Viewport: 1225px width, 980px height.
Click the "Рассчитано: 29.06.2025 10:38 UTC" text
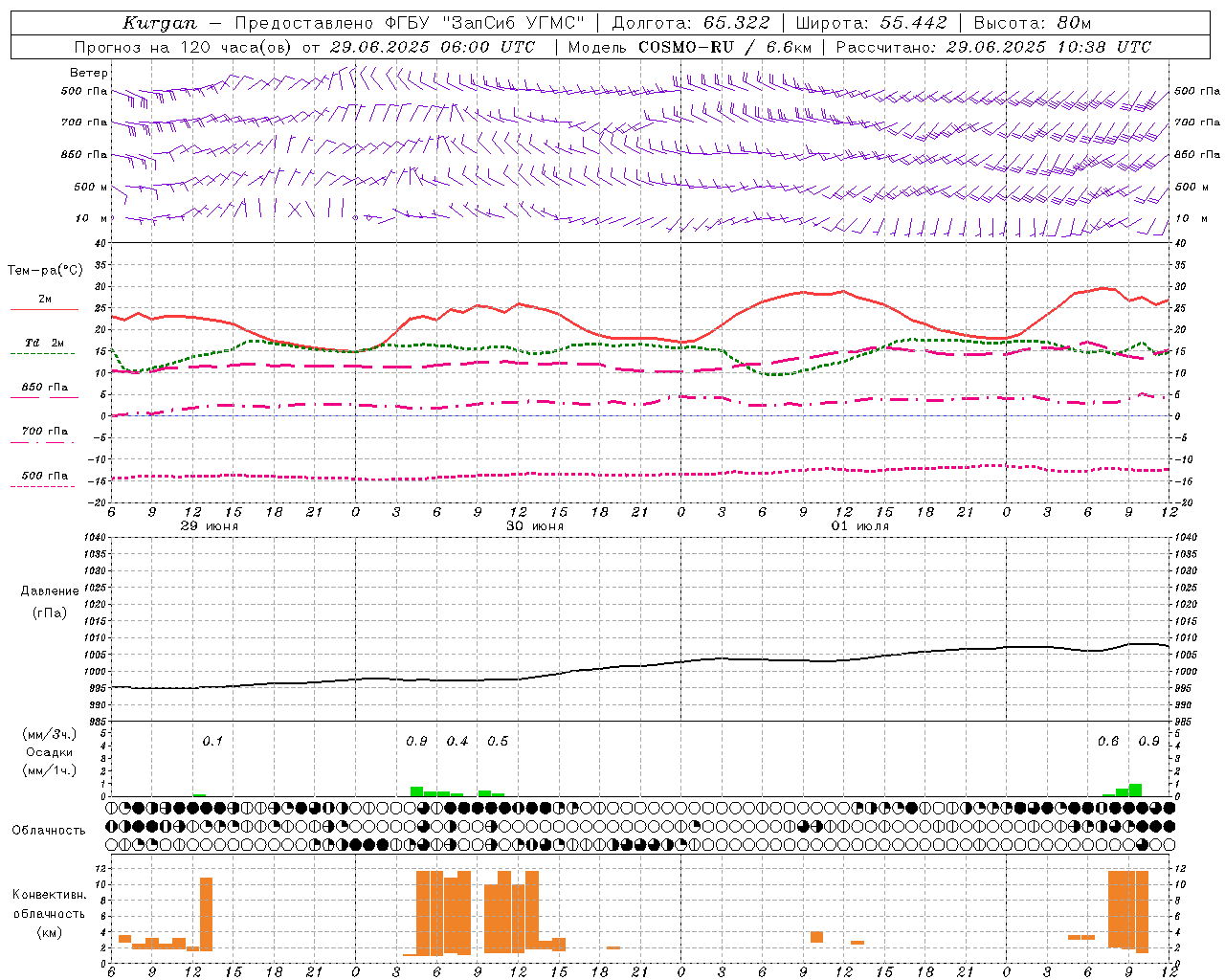(x=993, y=47)
